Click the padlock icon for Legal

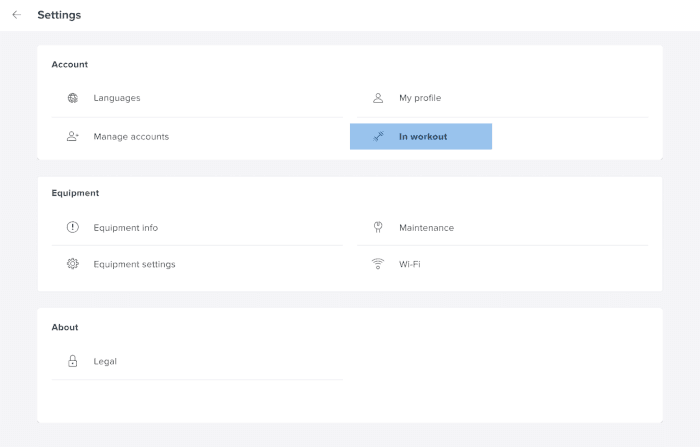[x=73, y=361]
